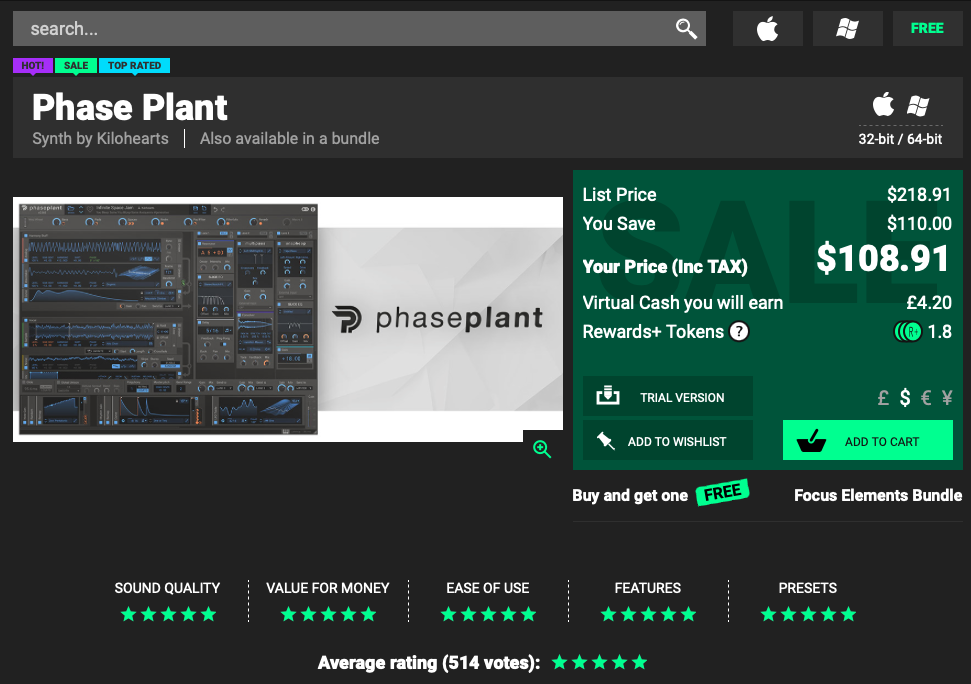The height and width of the screenshot is (684, 971).
Task: Open 'Also available in a bundle' link
Action: pos(289,138)
